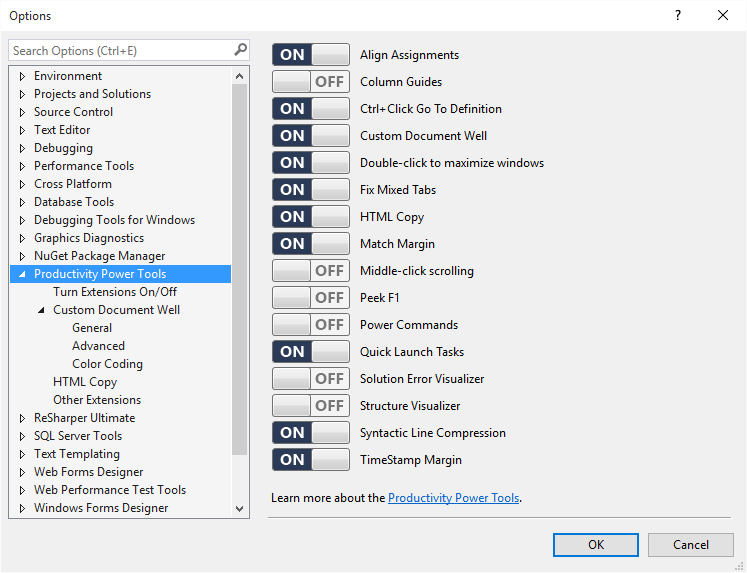Collapse Productivity Power Tools node arrow

point(22,274)
